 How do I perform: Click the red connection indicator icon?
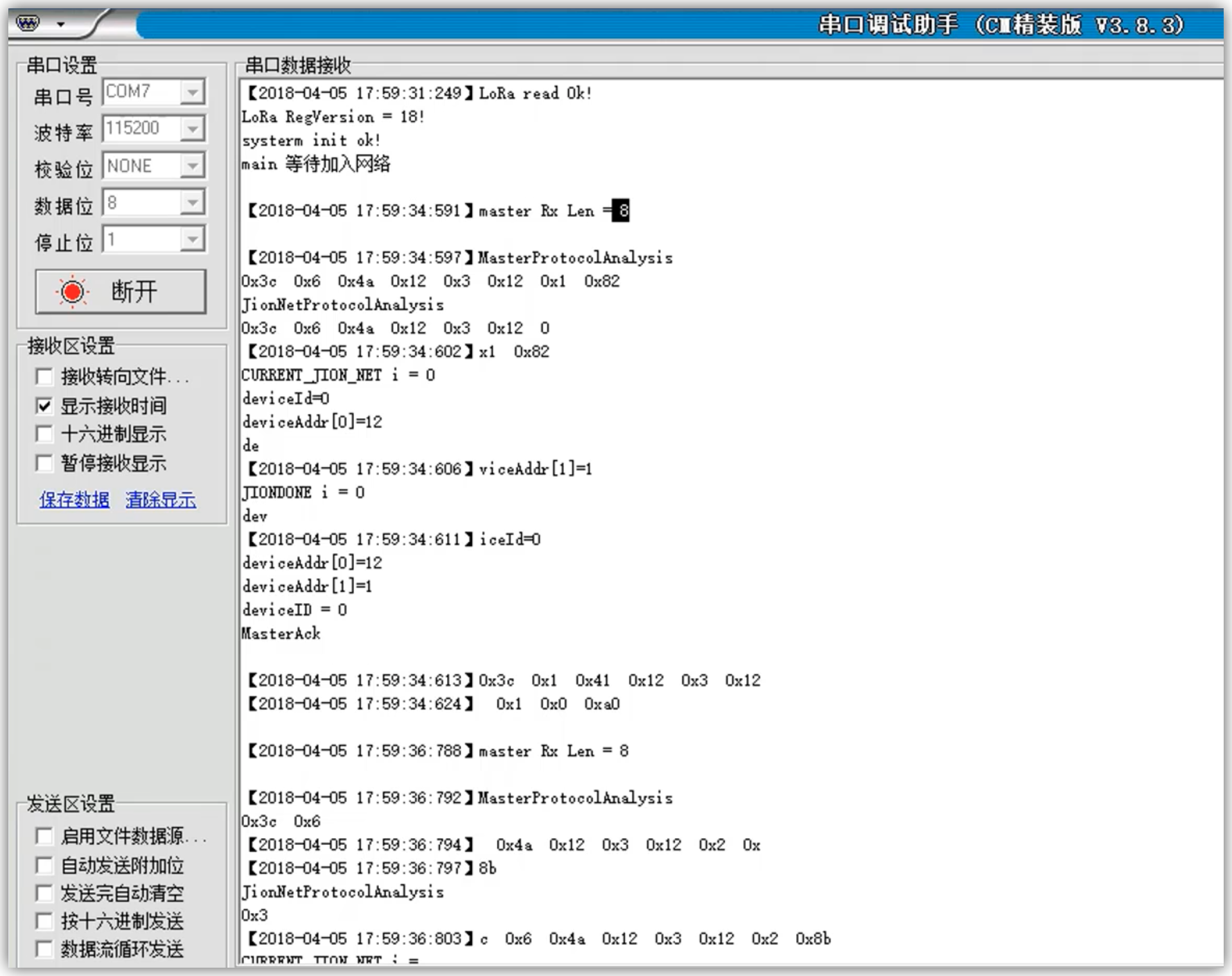72,292
